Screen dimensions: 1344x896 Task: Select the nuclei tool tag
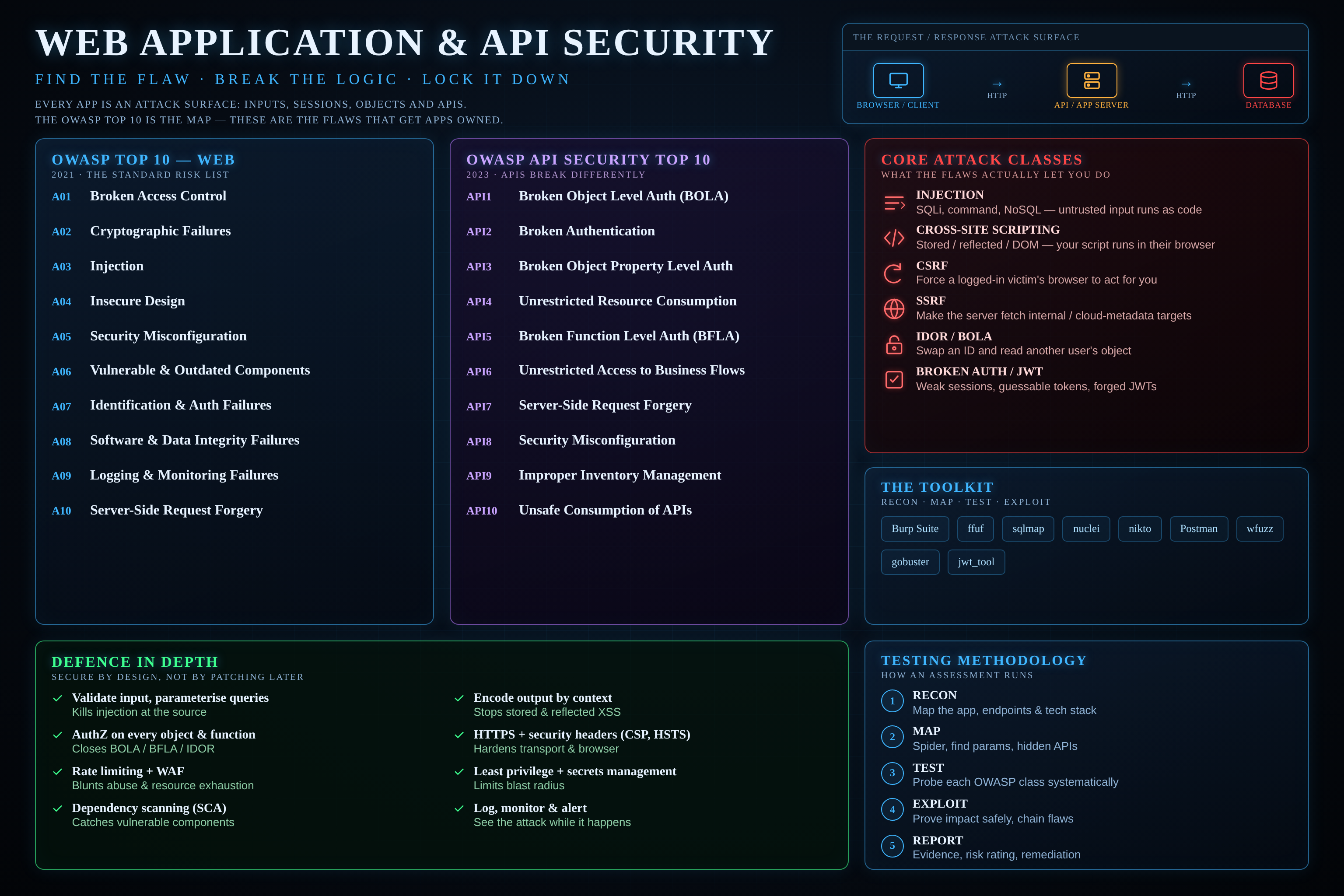(1086, 528)
